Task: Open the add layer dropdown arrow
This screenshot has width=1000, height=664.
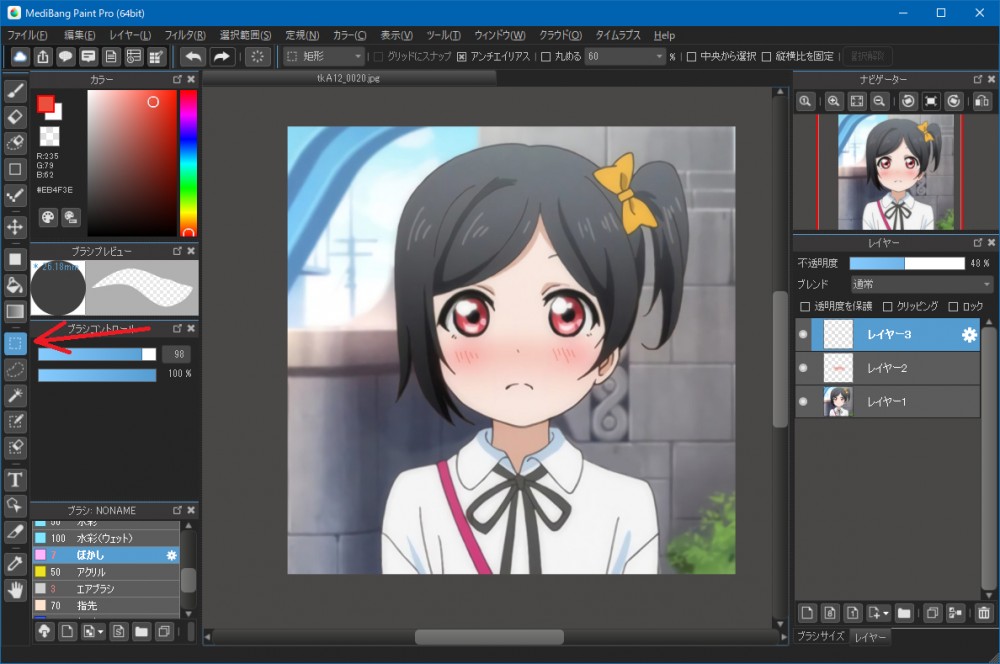Action: (x=885, y=614)
